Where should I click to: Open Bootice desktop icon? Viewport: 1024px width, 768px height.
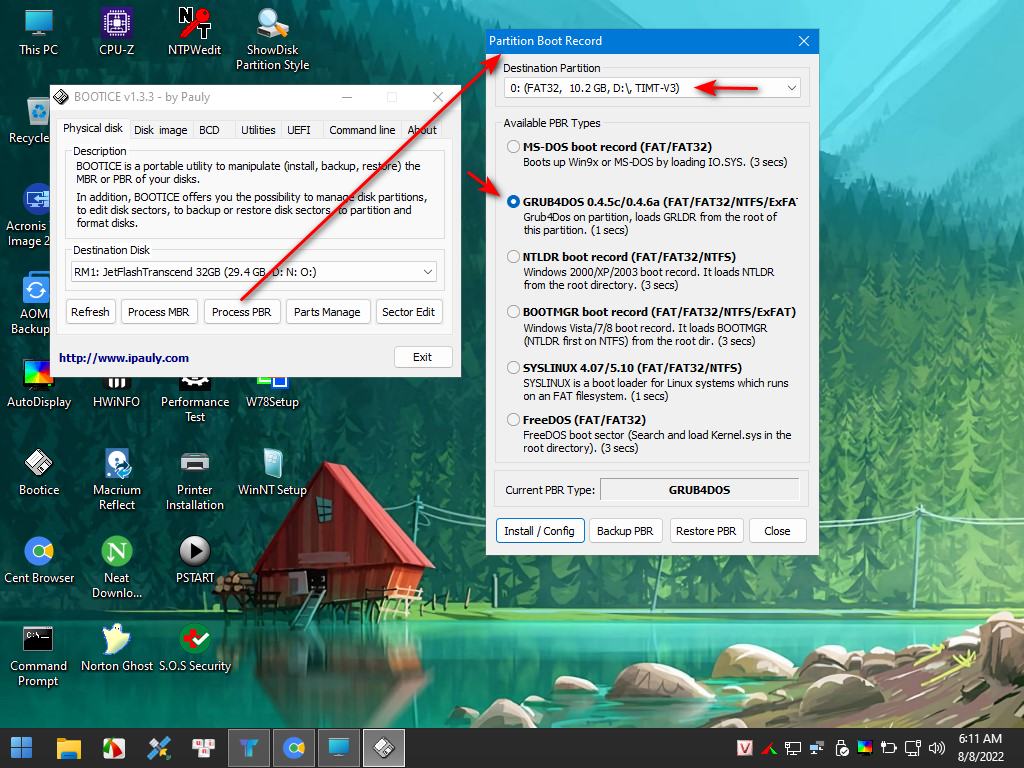[39, 472]
